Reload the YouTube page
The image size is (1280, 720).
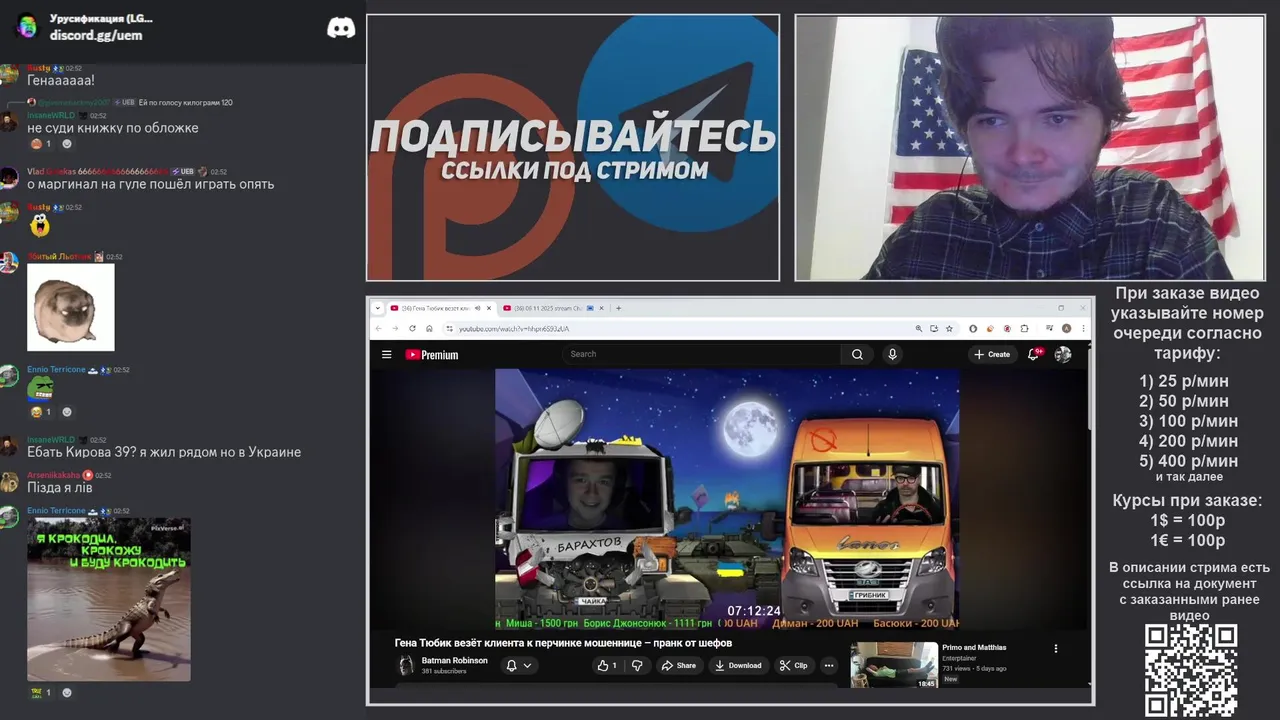(412, 328)
